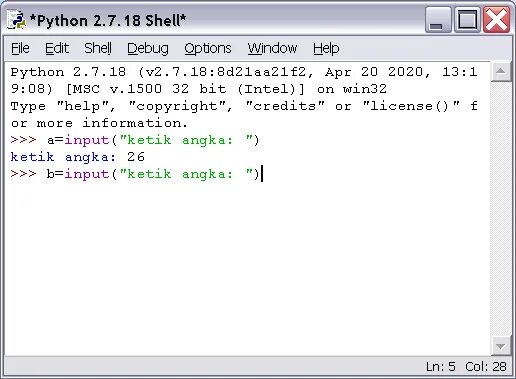Click the Python icon in title bar
516x379 pixels.
tap(16, 20)
